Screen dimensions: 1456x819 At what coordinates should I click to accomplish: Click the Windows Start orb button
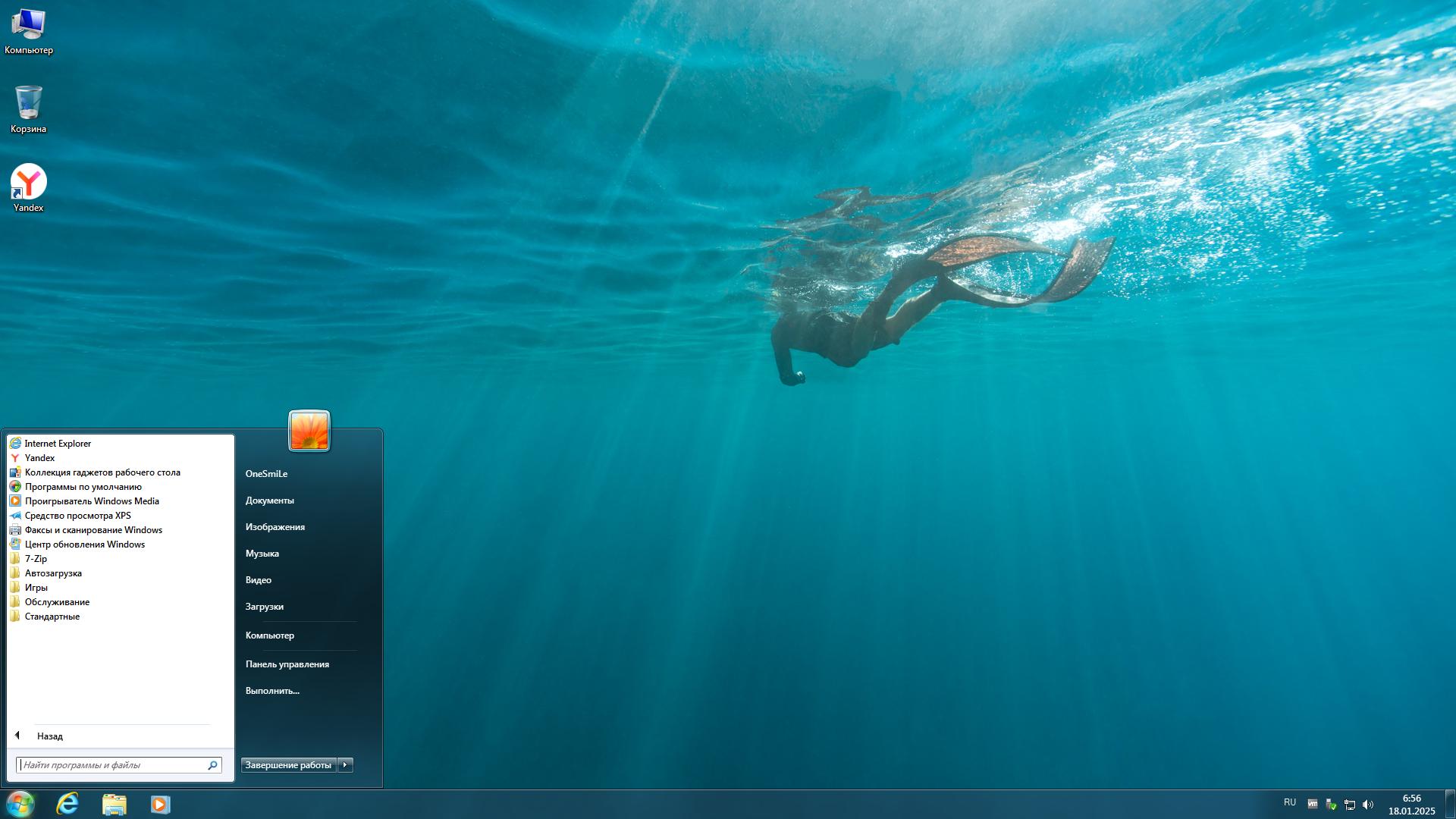20,804
